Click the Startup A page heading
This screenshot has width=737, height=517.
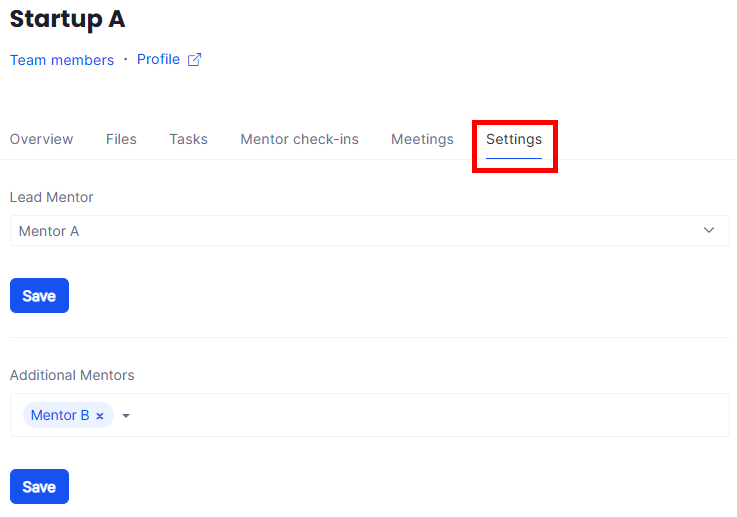(x=67, y=19)
